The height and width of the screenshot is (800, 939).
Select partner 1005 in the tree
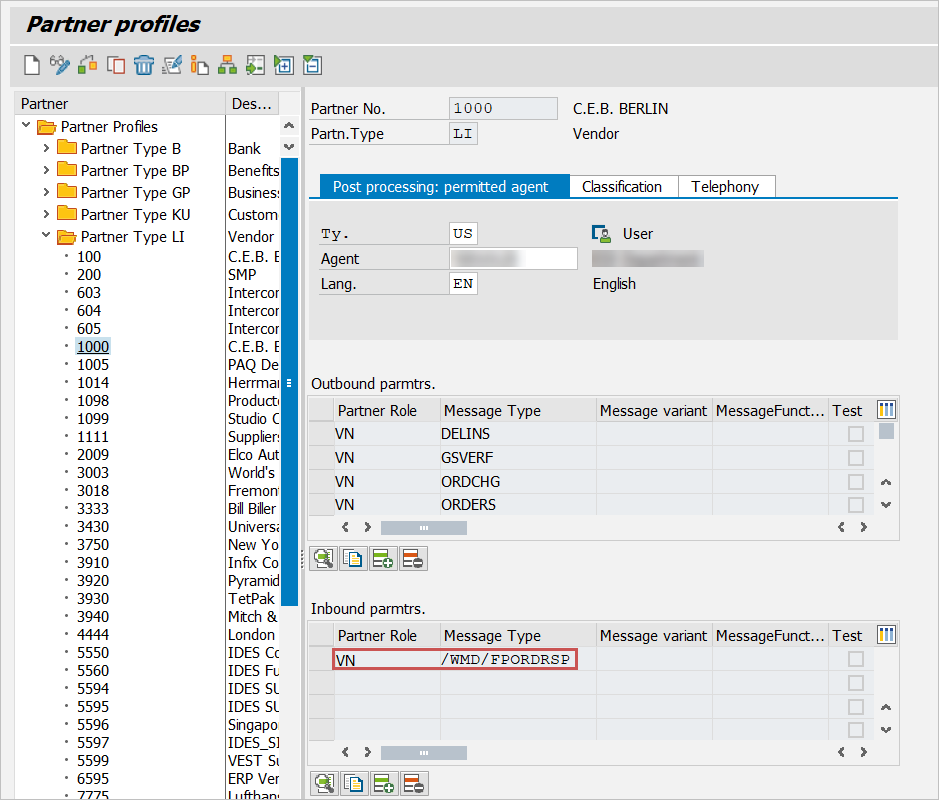pyautogui.click(x=93, y=365)
